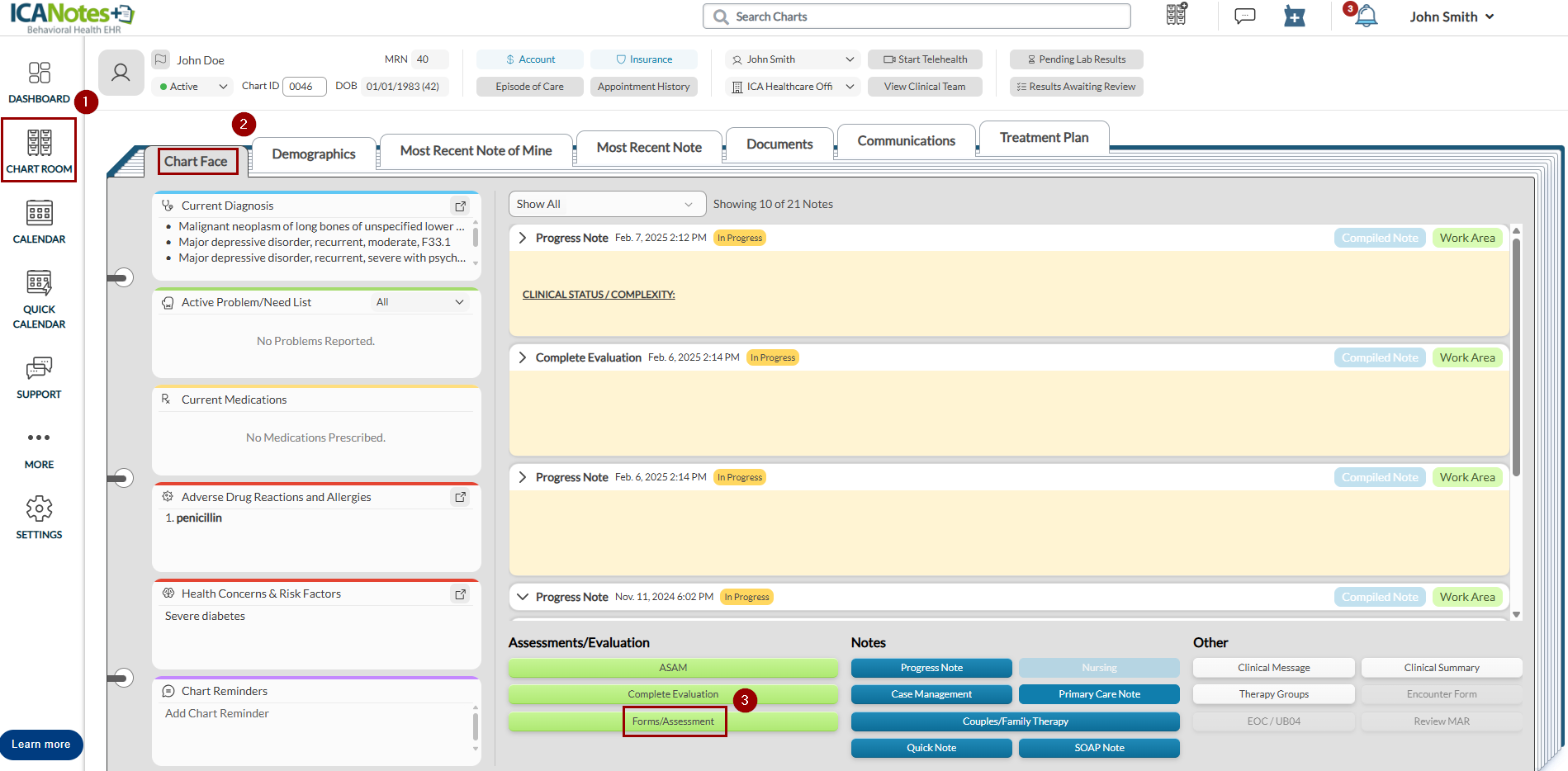The height and width of the screenshot is (771, 1568).
Task: Open Compiled Note for Complete Evaluation
Action: [x=1380, y=357]
